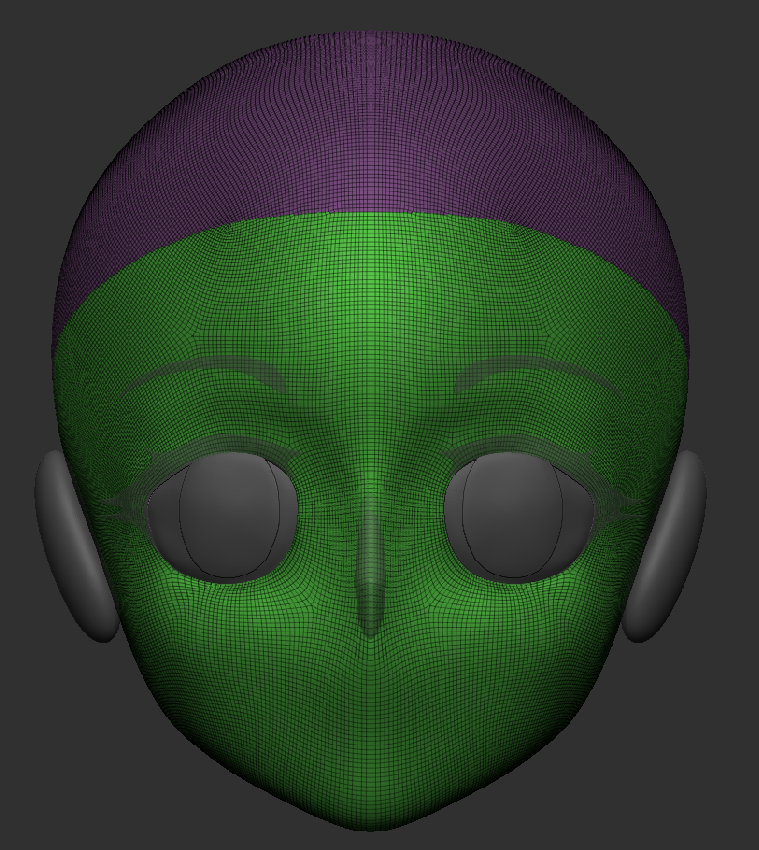
Task: Click the purple-green polygroup border at center
Action: [372, 214]
